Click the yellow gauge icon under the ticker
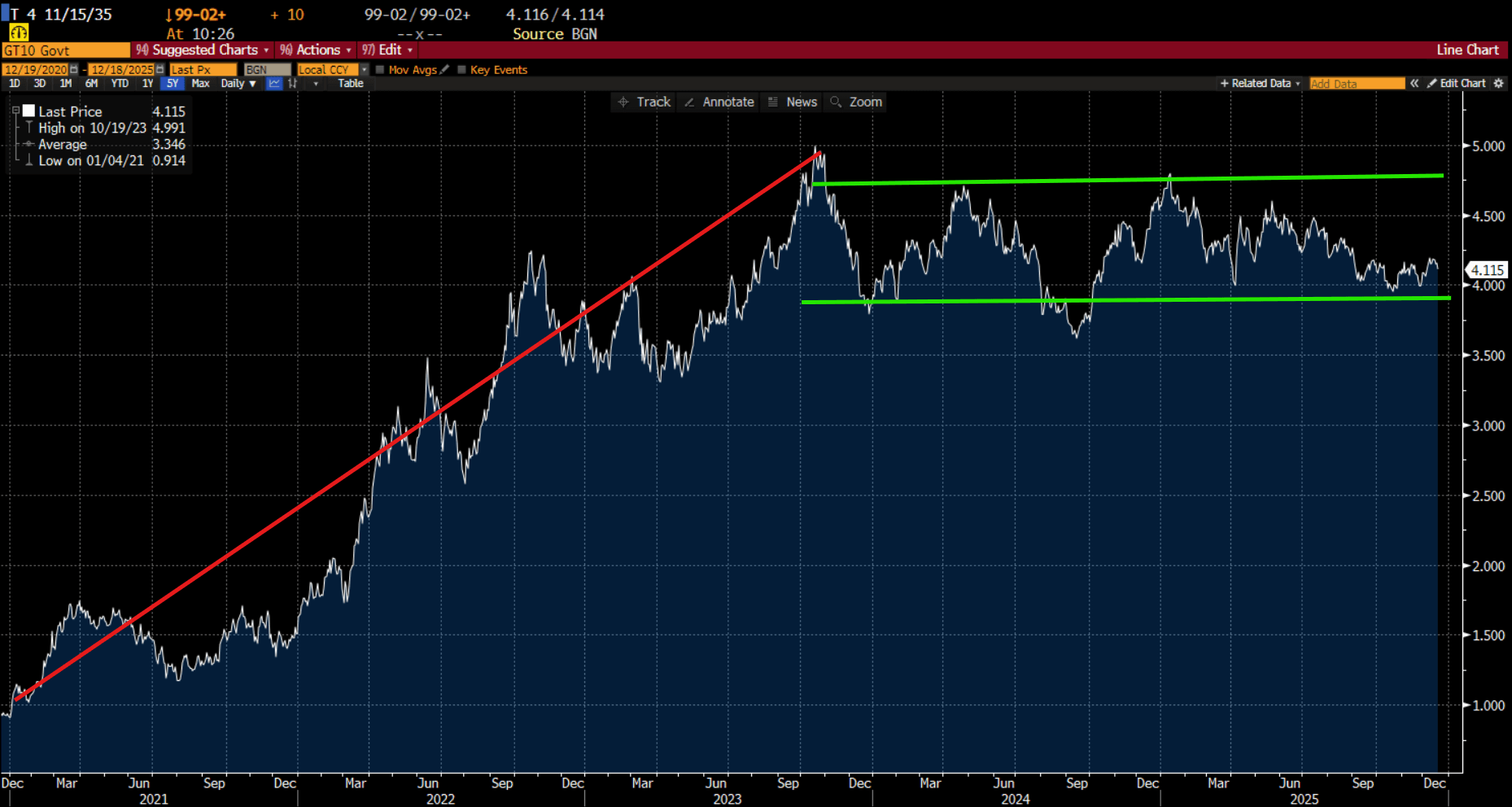The width and height of the screenshot is (1512, 807). 19,33
